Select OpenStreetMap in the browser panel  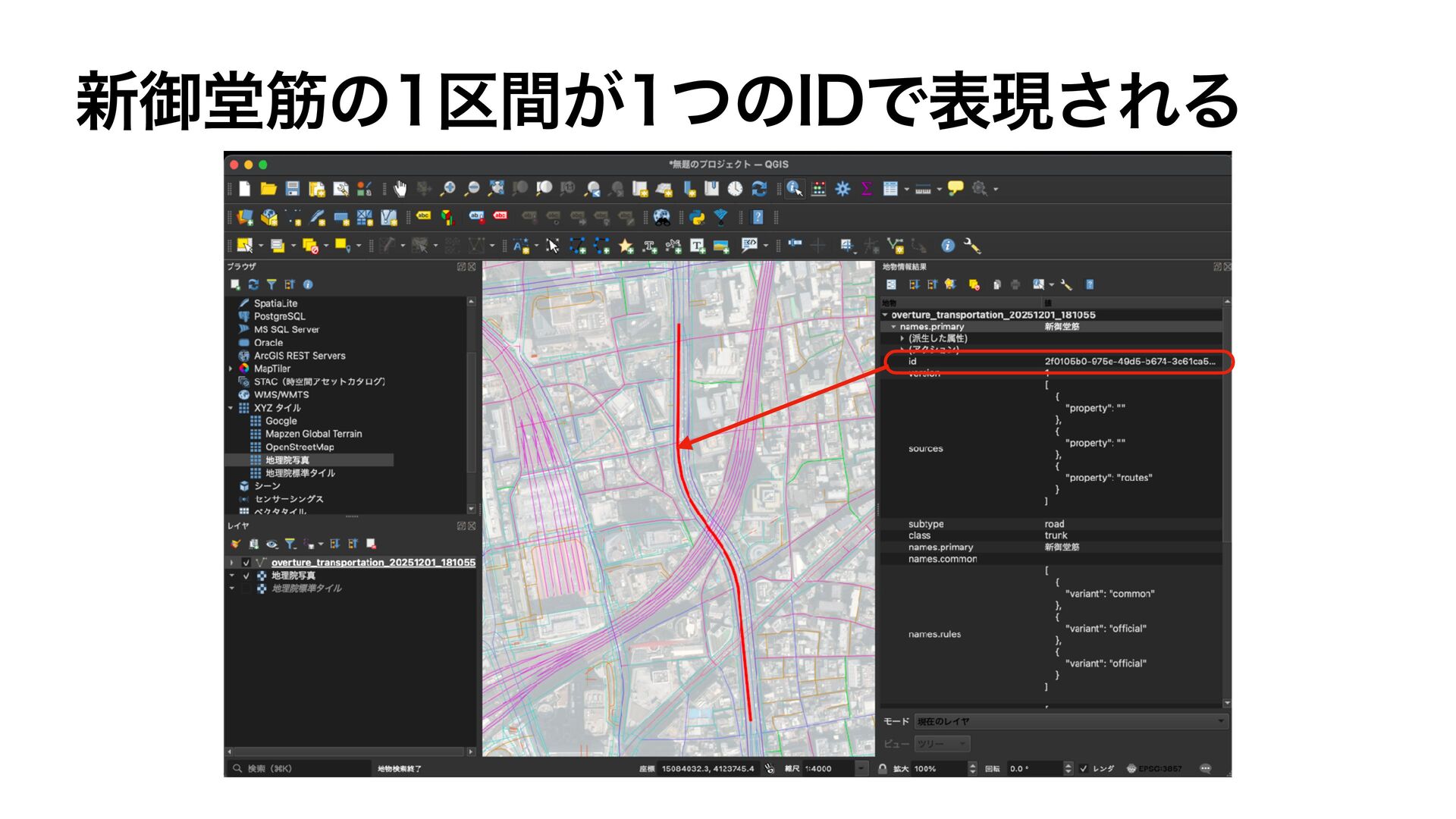click(299, 447)
